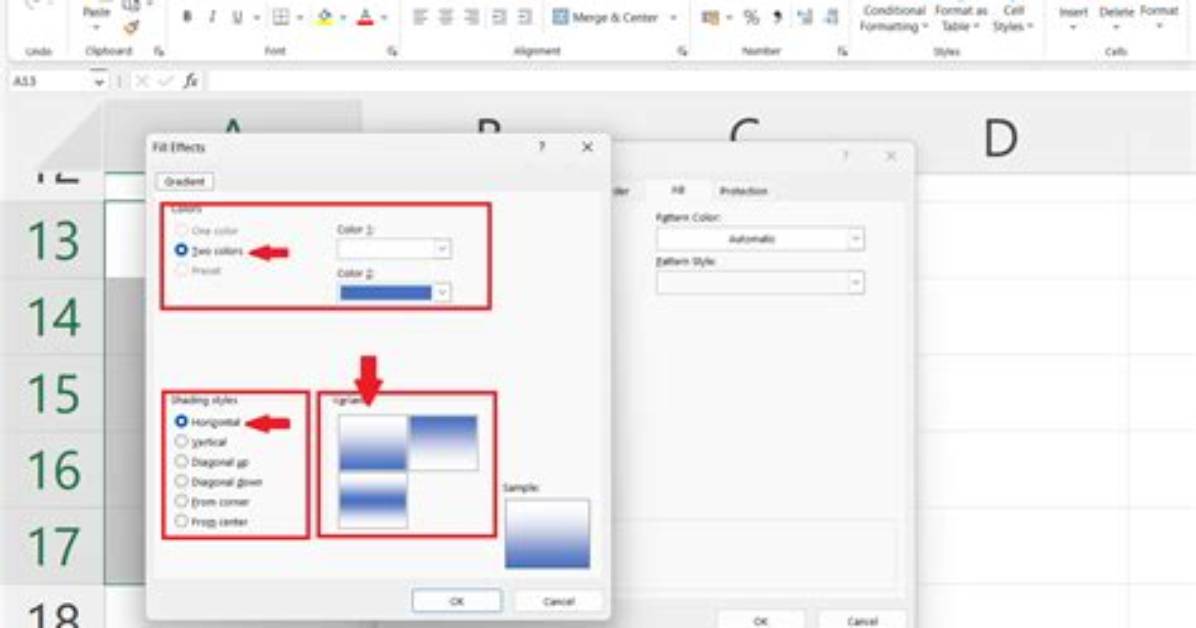The width and height of the screenshot is (1196, 628).
Task: Click the Accounting Number Format icon
Action: [x=710, y=17]
